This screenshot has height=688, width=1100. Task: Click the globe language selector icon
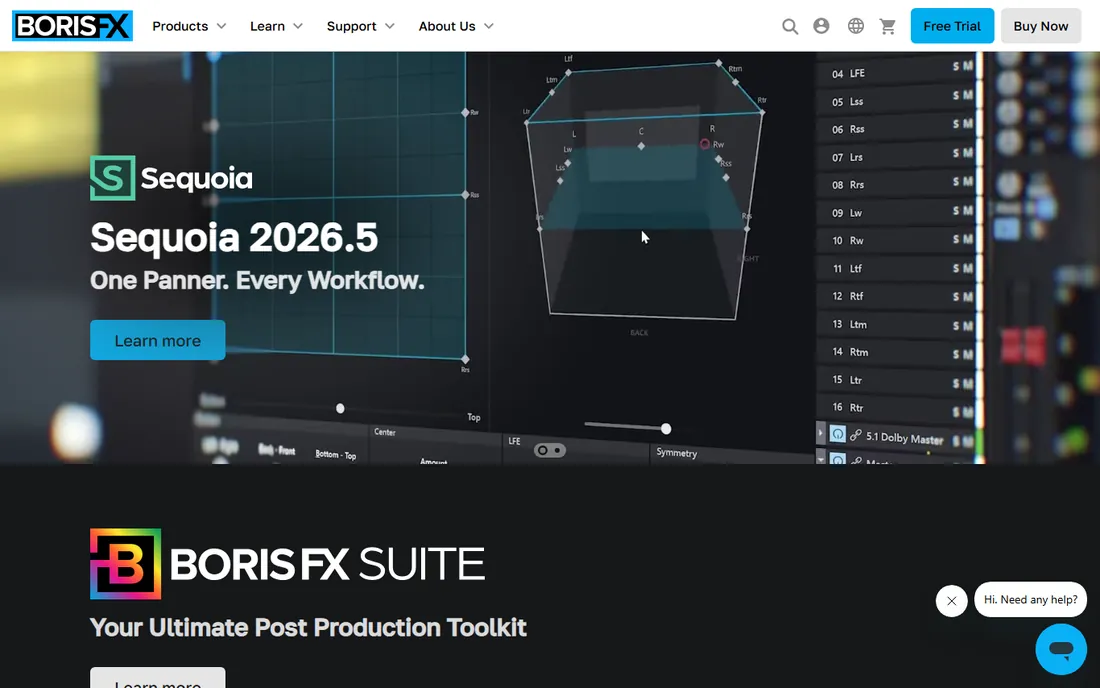(x=856, y=26)
